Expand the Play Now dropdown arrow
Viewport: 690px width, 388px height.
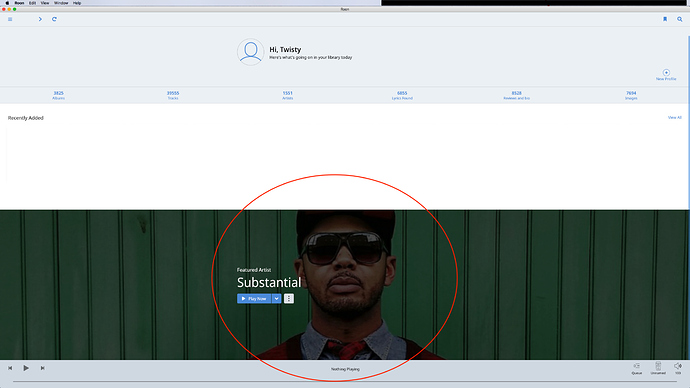pos(276,299)
